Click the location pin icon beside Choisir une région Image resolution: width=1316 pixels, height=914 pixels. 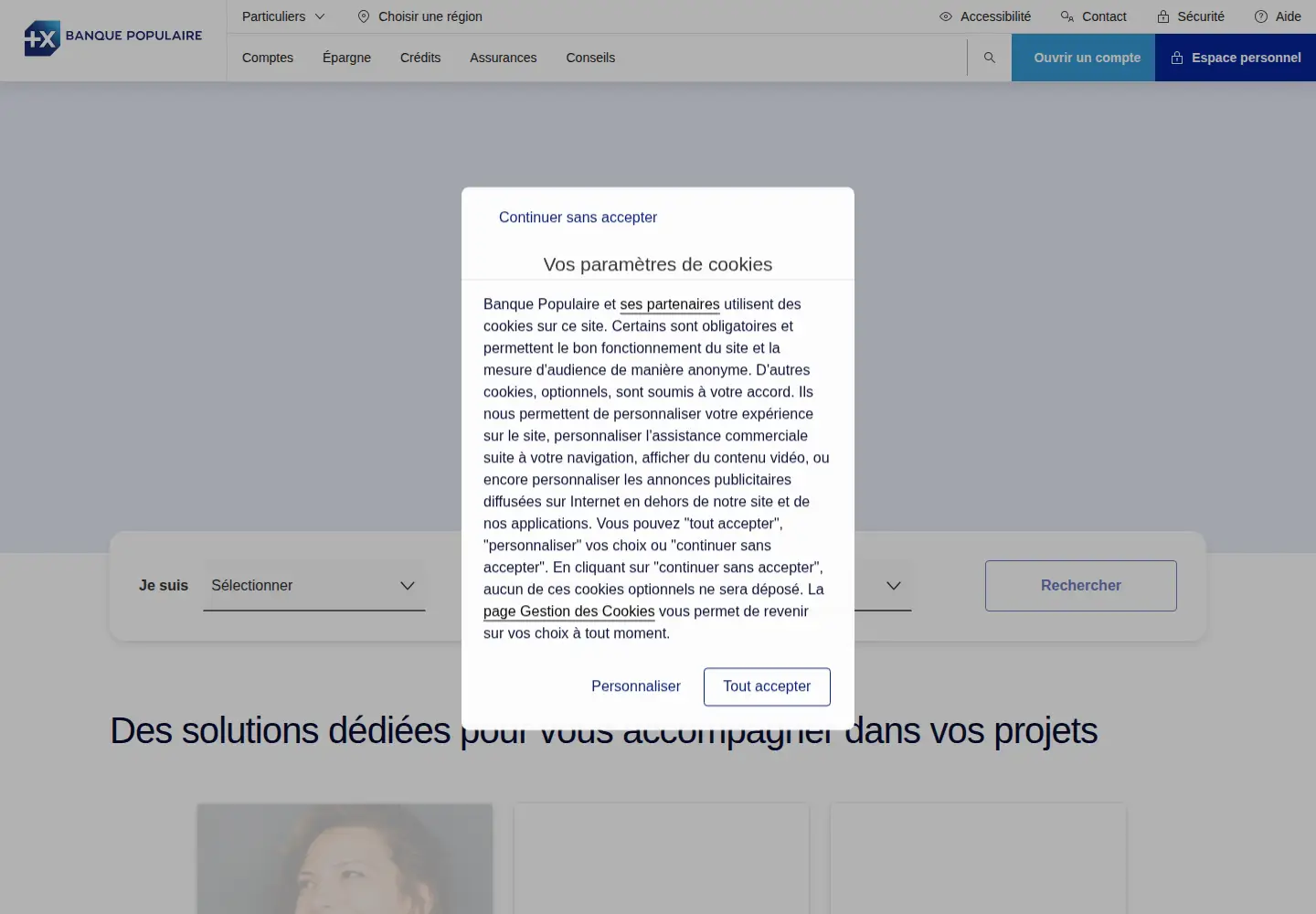(364, 16)
